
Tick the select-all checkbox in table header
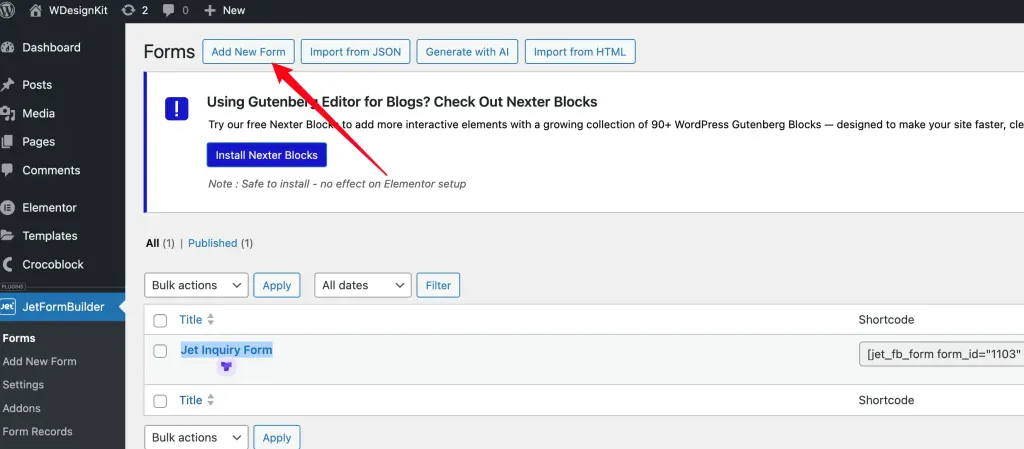pyautogui.click(x=160, y=320)
